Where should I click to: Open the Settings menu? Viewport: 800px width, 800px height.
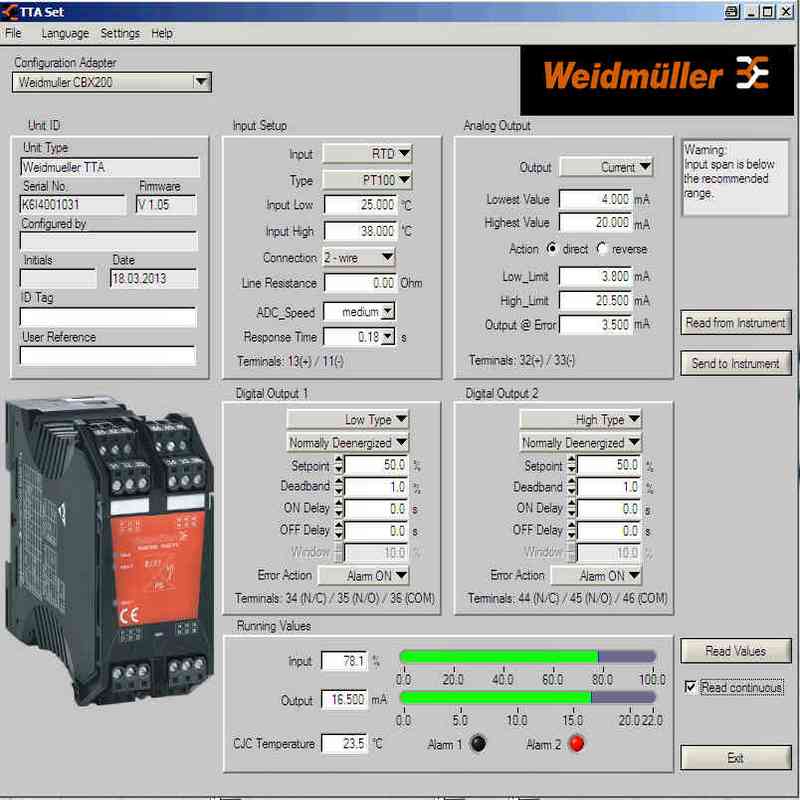(x=120, y=33)
